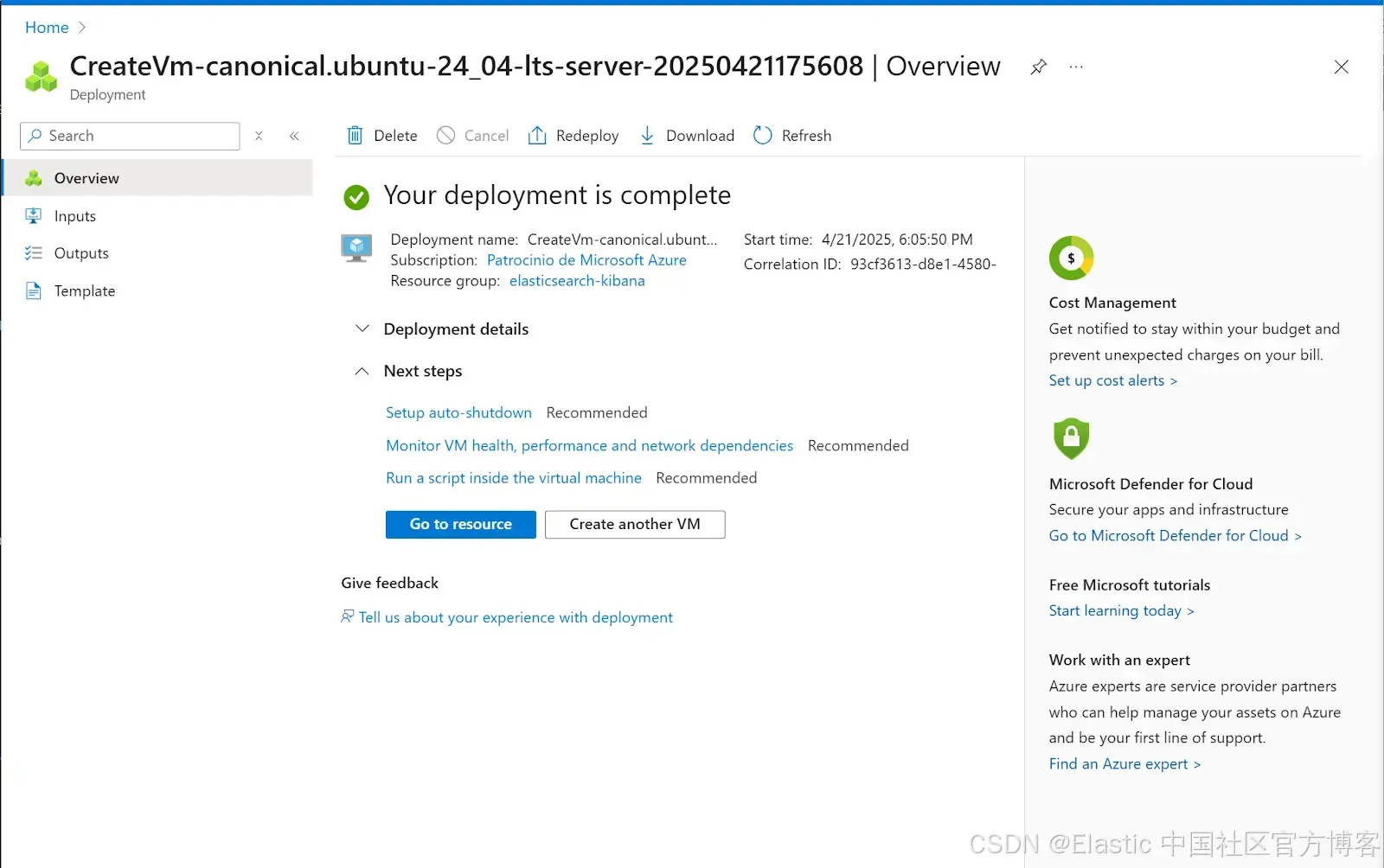The width and height of the screenshot is (1384, 868).
Task: Click the Download arrow icon
Action: 647,135
